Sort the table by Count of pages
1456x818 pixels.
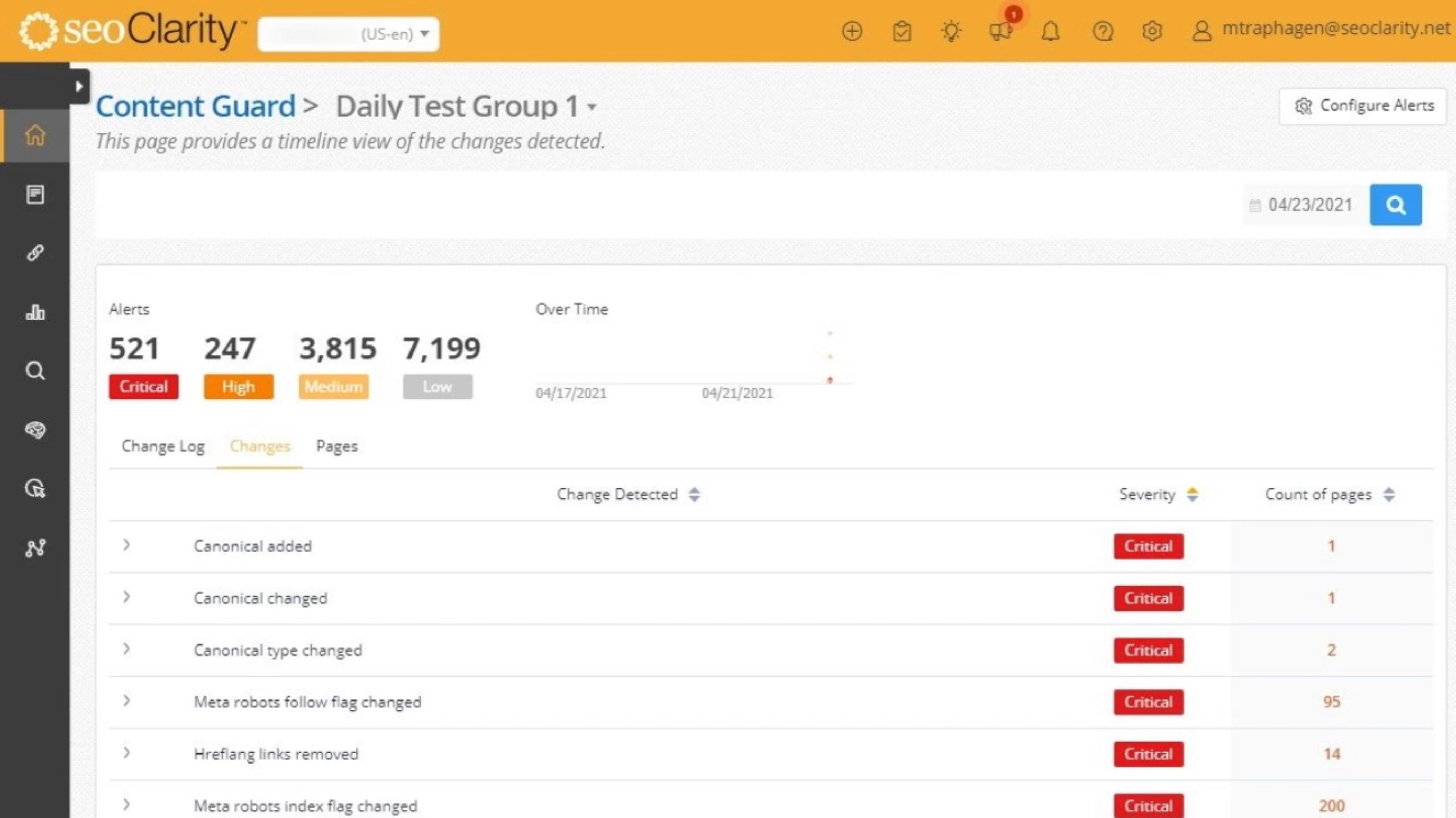coord(1390,494)
